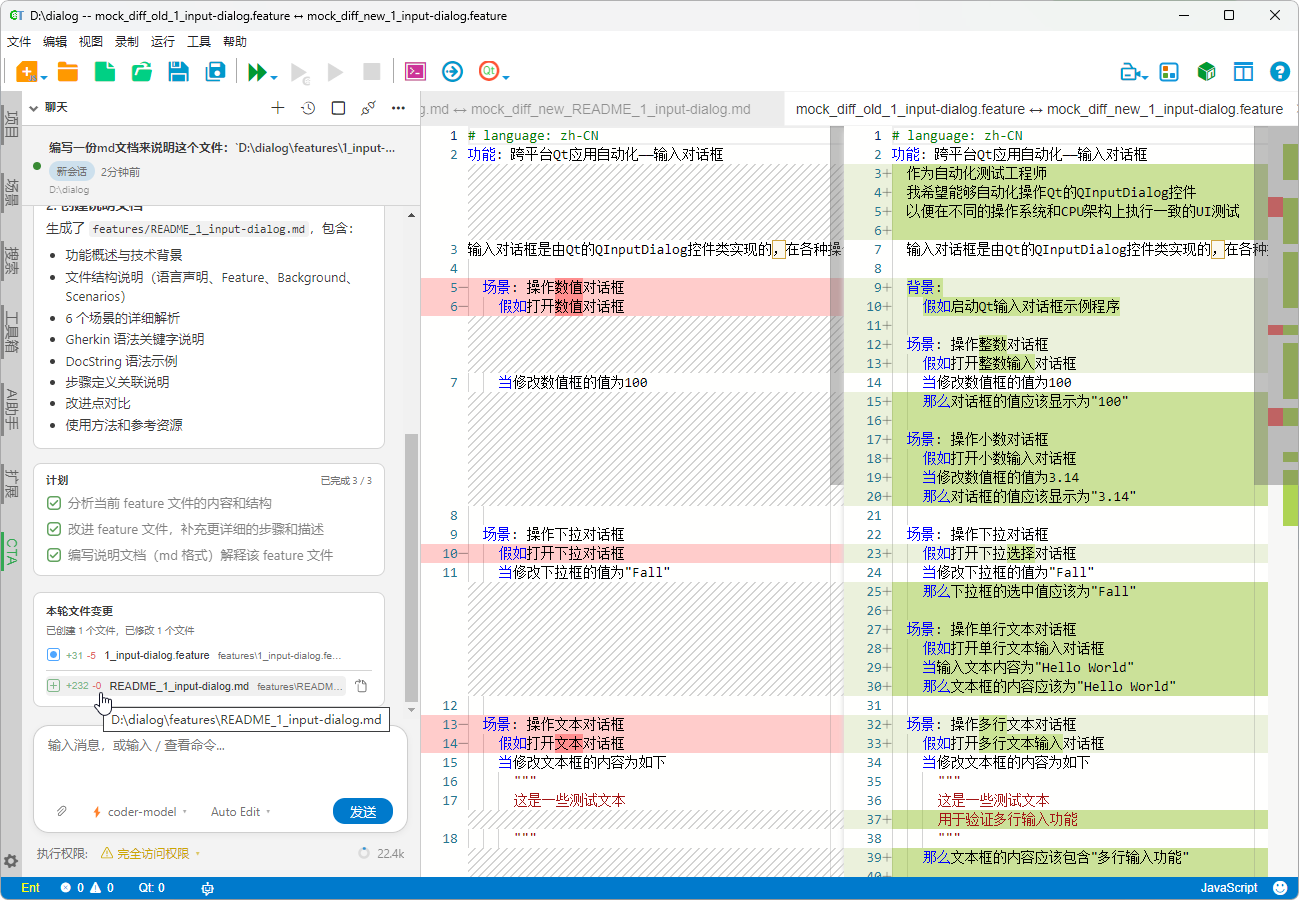1299x900 pixels.
Task: Toggle the improve feature file plan checkbox
Action: coord(54,529)
